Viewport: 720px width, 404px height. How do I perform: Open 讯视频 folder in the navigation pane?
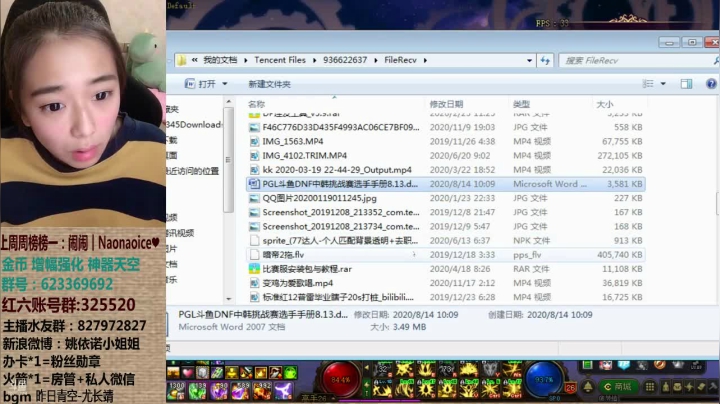pyautogui.click(x=180, y=233)
